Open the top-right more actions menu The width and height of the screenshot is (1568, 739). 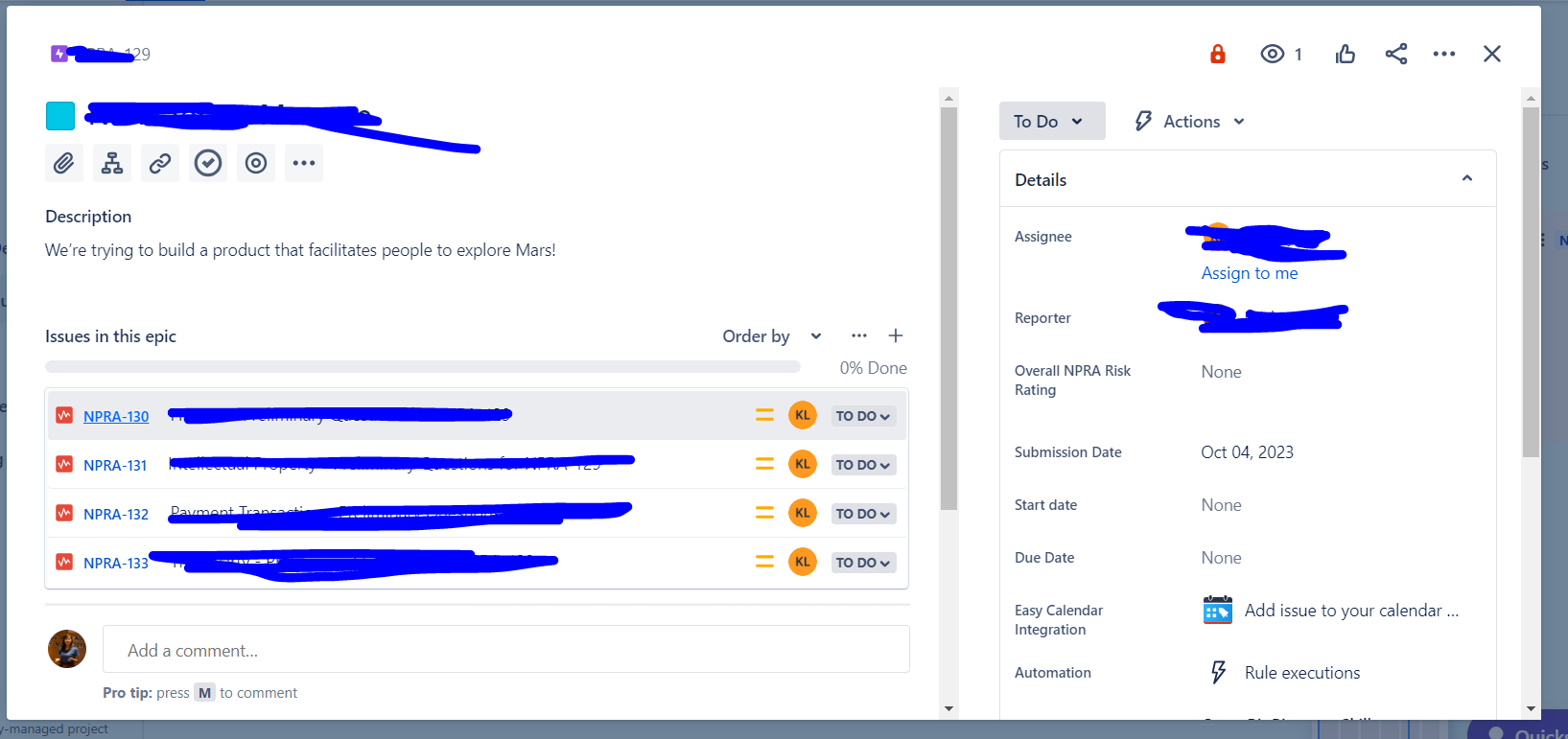[x=1444, y=54]
